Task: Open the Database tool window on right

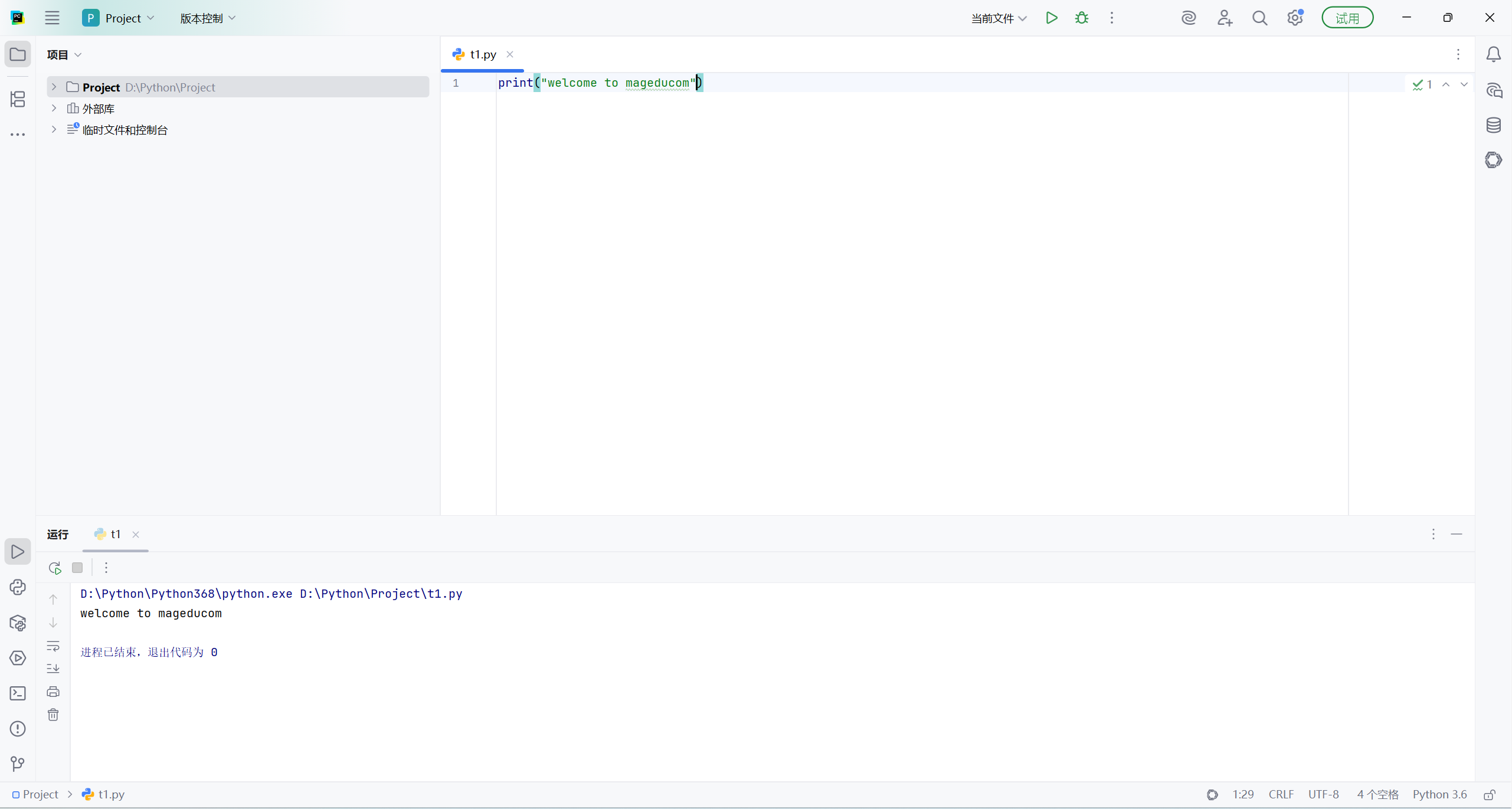Action: (x=1493, y=125)
